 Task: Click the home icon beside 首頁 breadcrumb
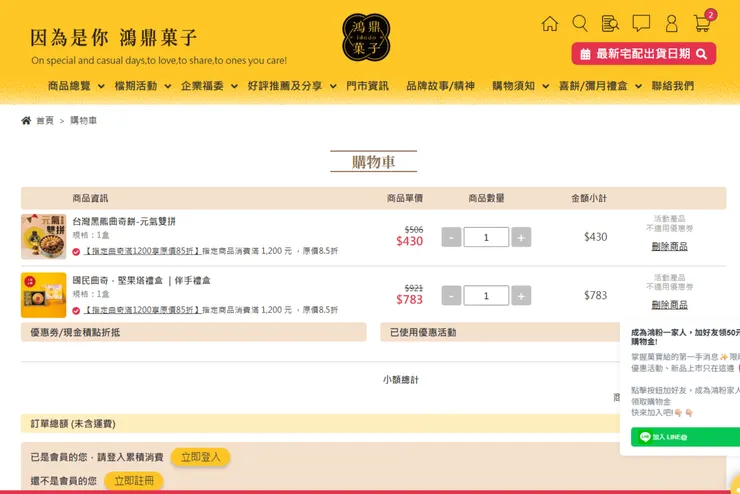26,120
